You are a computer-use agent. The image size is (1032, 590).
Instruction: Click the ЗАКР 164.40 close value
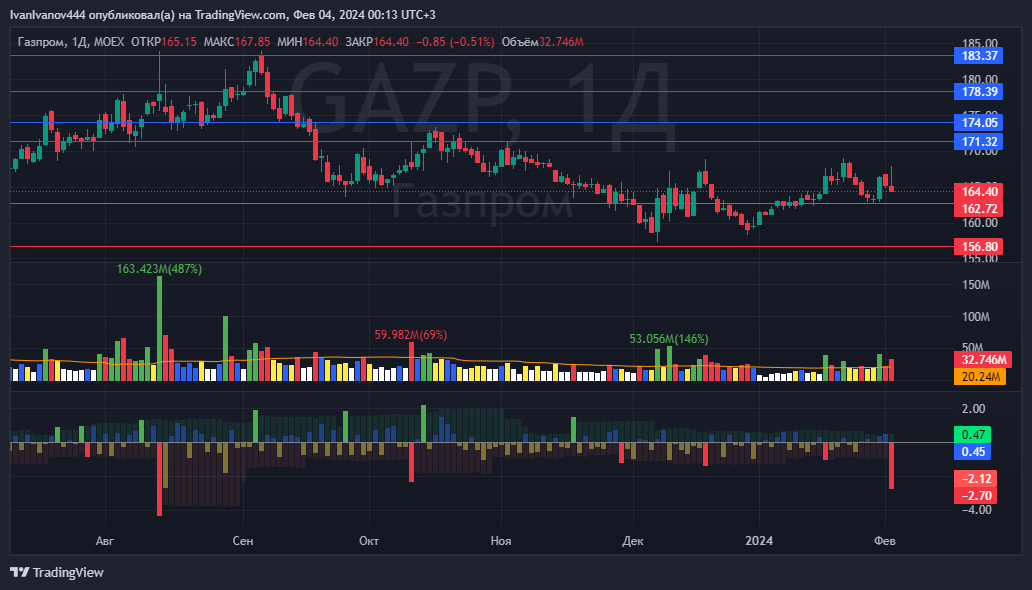click(377, 41)
